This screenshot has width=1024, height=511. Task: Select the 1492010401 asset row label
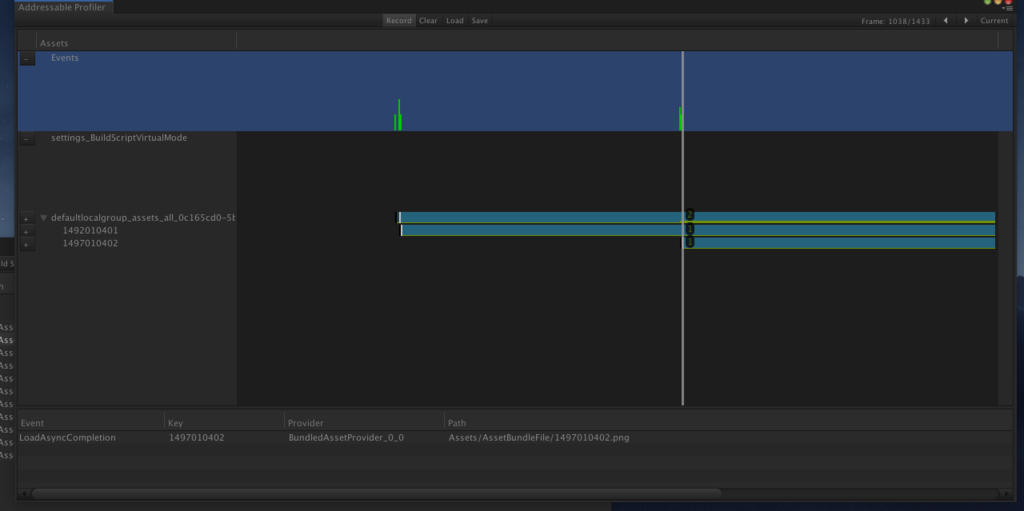point(90,231)
